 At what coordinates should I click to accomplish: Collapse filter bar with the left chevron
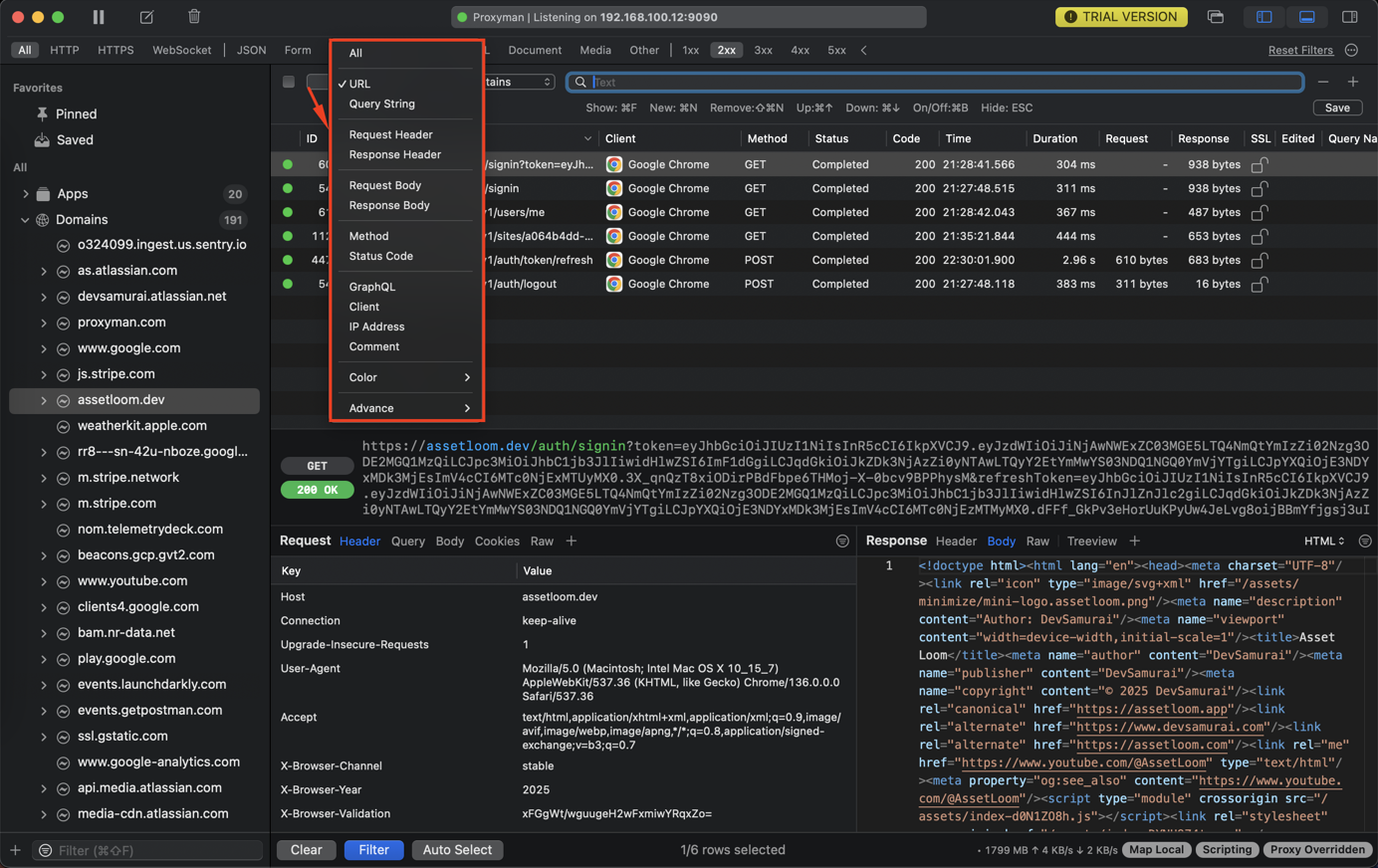pos(864,50)
